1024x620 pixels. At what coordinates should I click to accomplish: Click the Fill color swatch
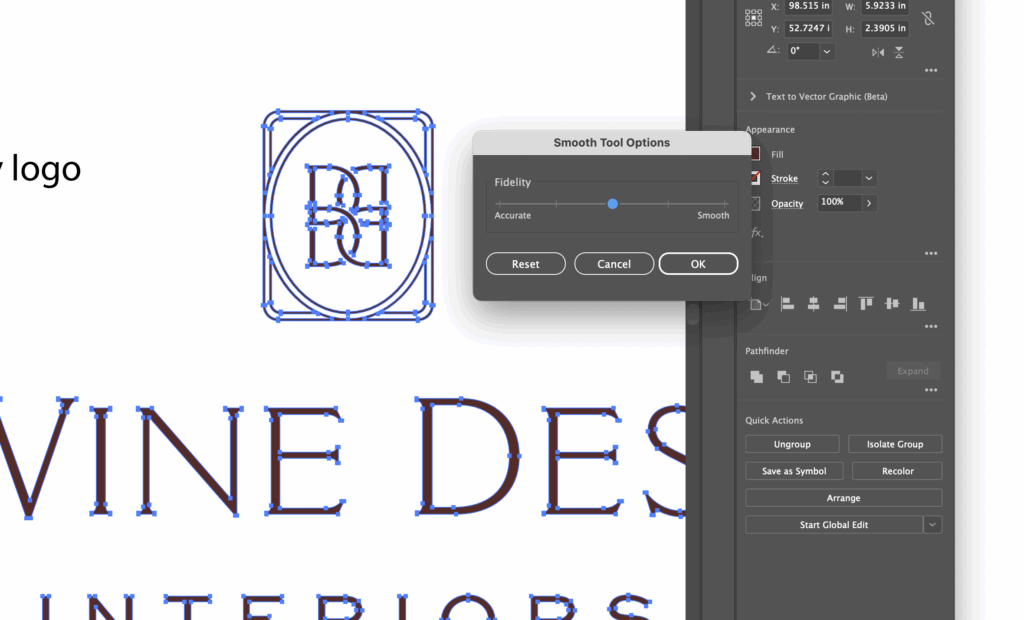click(x=756, y=154)
